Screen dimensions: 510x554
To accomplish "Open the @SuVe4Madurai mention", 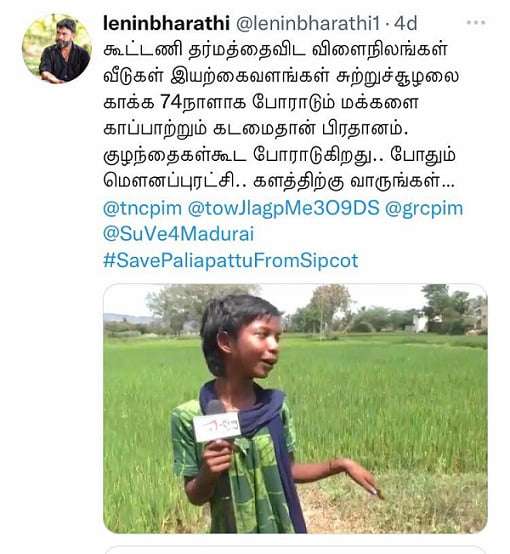I will [178, 234].
